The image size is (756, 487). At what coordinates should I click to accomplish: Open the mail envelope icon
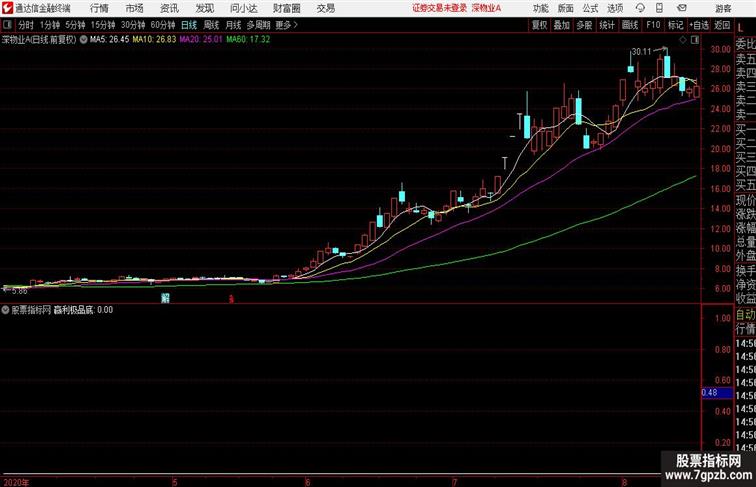pos(682,8)
